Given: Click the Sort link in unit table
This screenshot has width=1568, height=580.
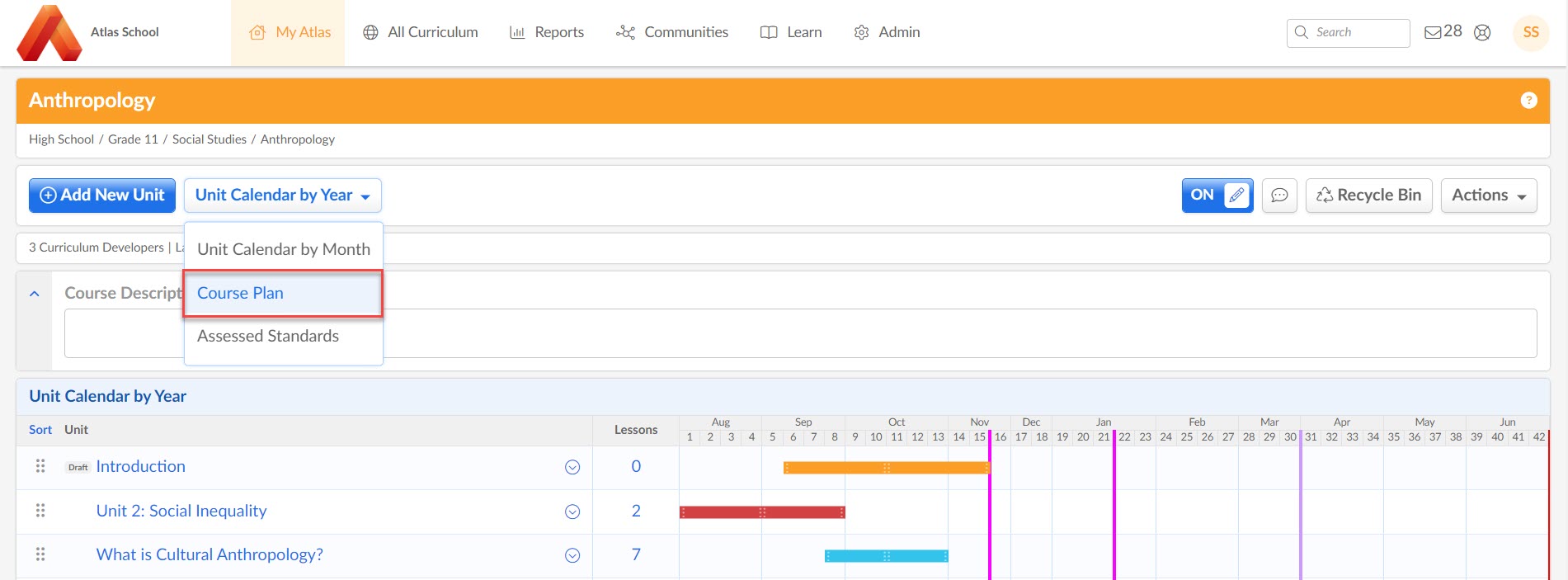Looking at the screenshot, I should click(x=40, y=430).
